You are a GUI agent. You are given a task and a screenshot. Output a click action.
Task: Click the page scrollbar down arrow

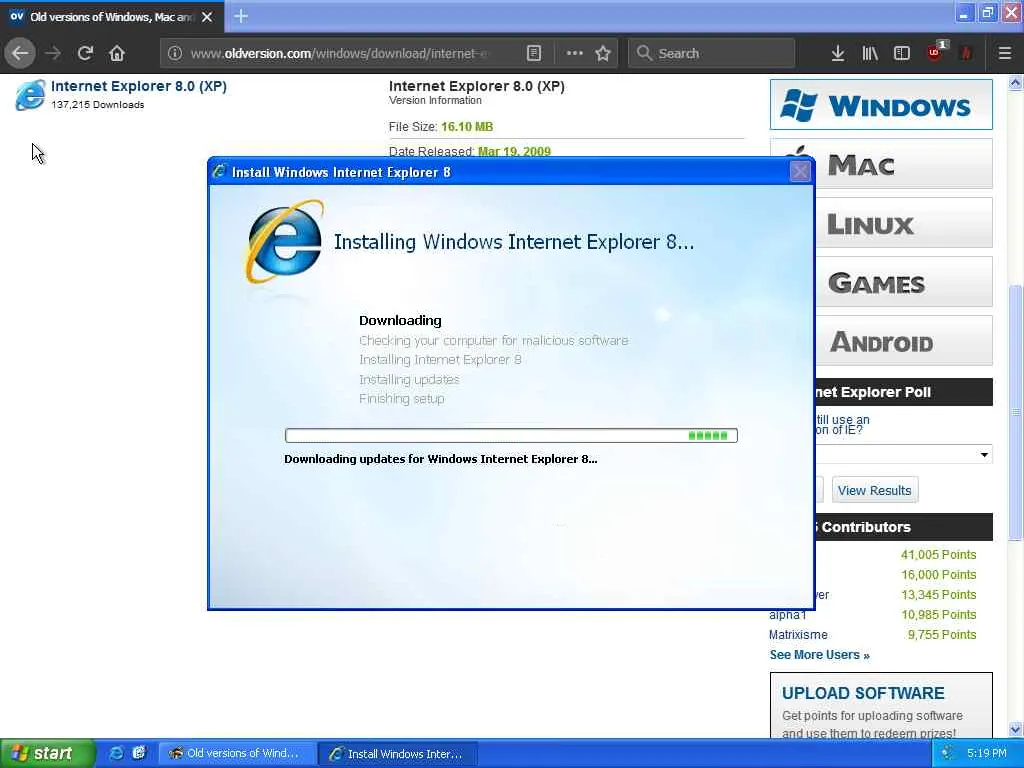1015,729
